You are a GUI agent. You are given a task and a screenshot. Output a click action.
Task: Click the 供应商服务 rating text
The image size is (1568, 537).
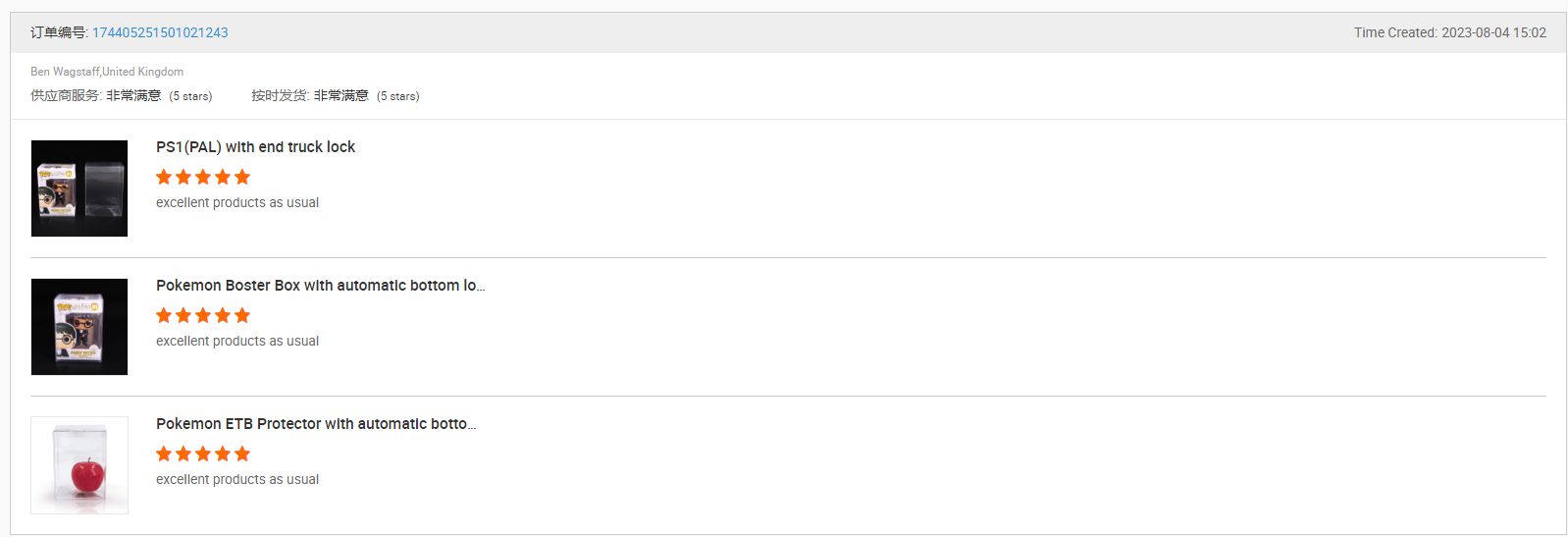tap(121, 95)
